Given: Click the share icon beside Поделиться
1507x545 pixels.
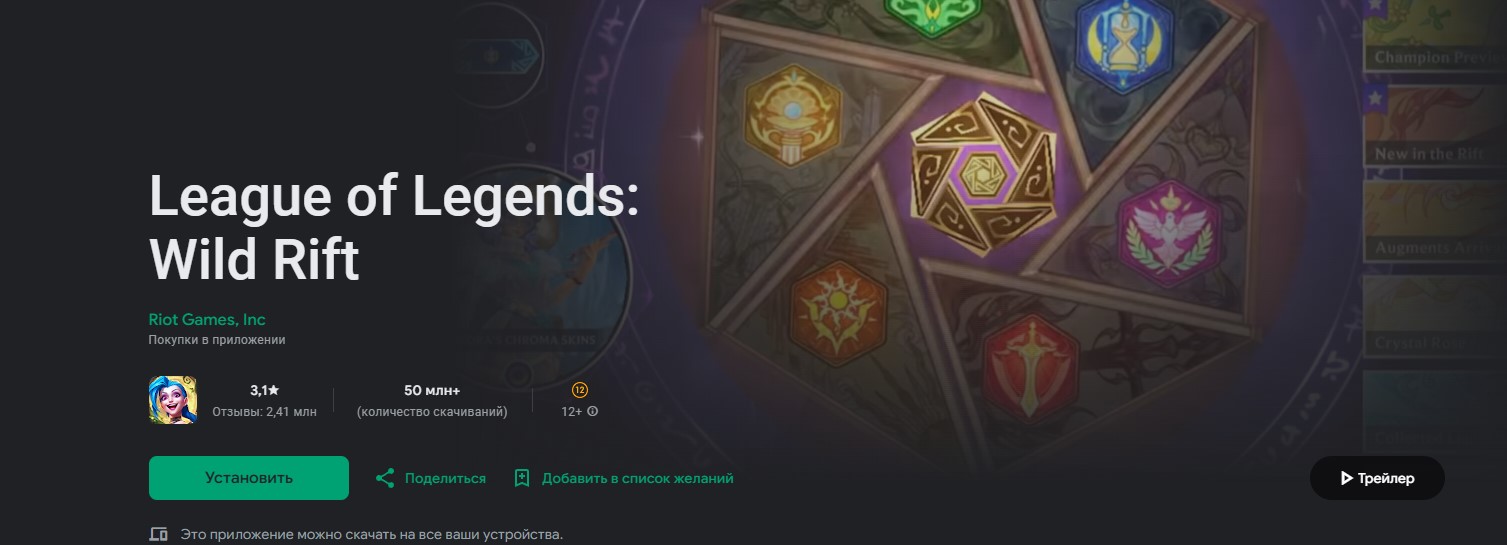Looking at the screenshot, I should click(x=384, y=478).
